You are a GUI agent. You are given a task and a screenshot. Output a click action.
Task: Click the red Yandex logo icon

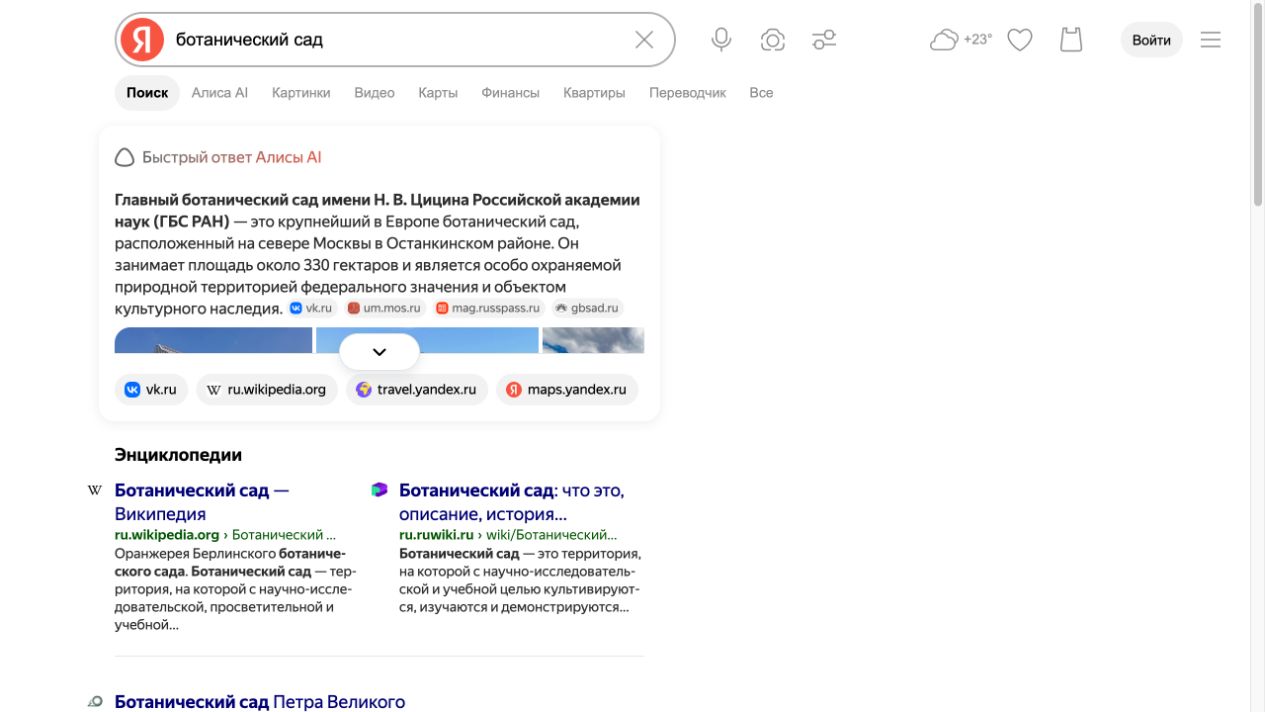click(142, 40)
